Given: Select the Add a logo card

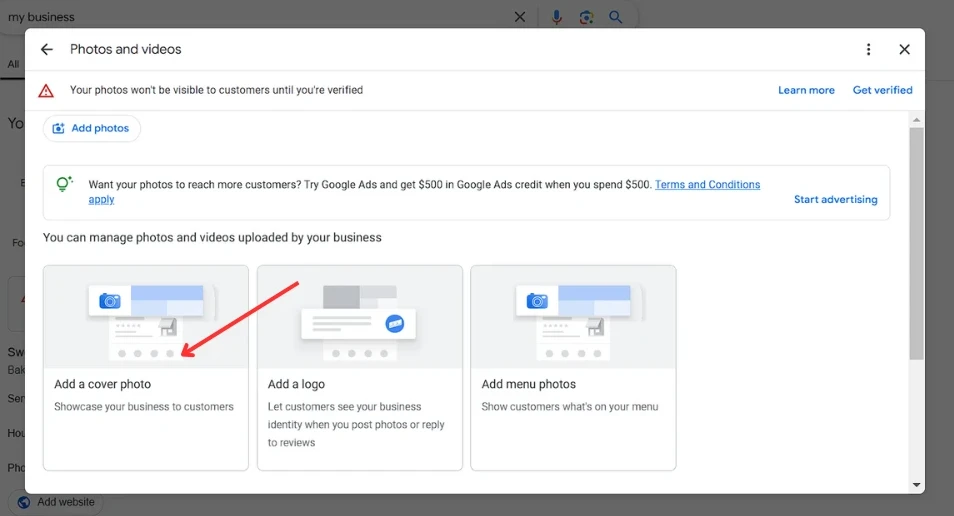Looking at the screenshot, I should pos(360,367).
